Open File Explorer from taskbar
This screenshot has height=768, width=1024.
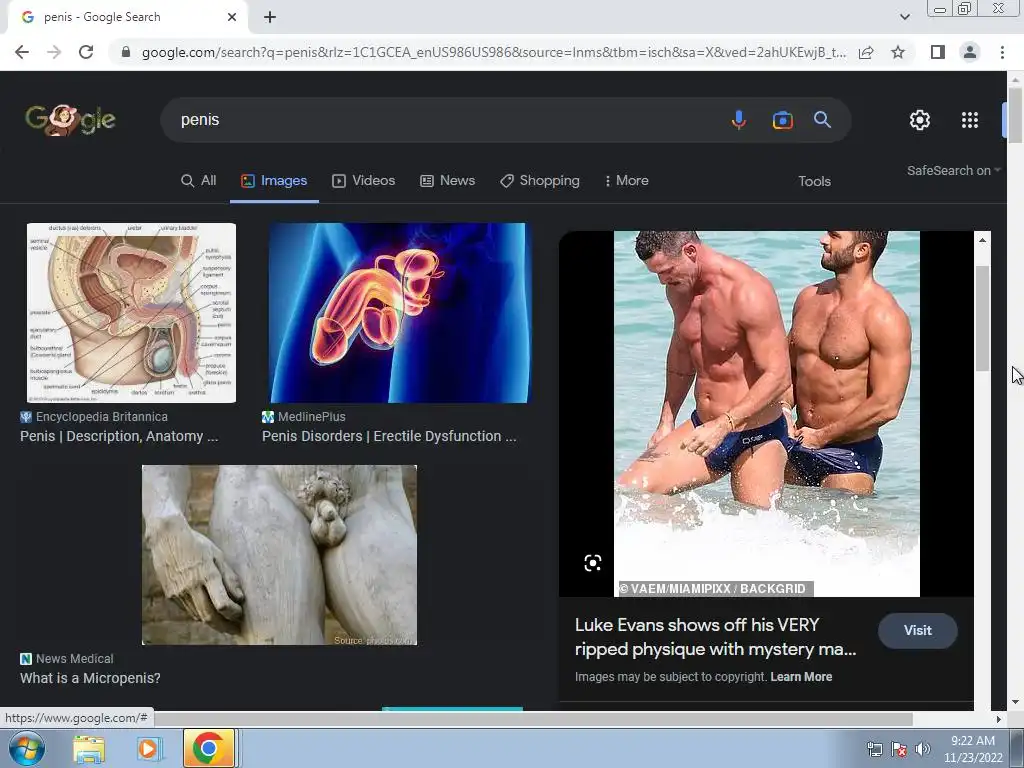[89, 749]
